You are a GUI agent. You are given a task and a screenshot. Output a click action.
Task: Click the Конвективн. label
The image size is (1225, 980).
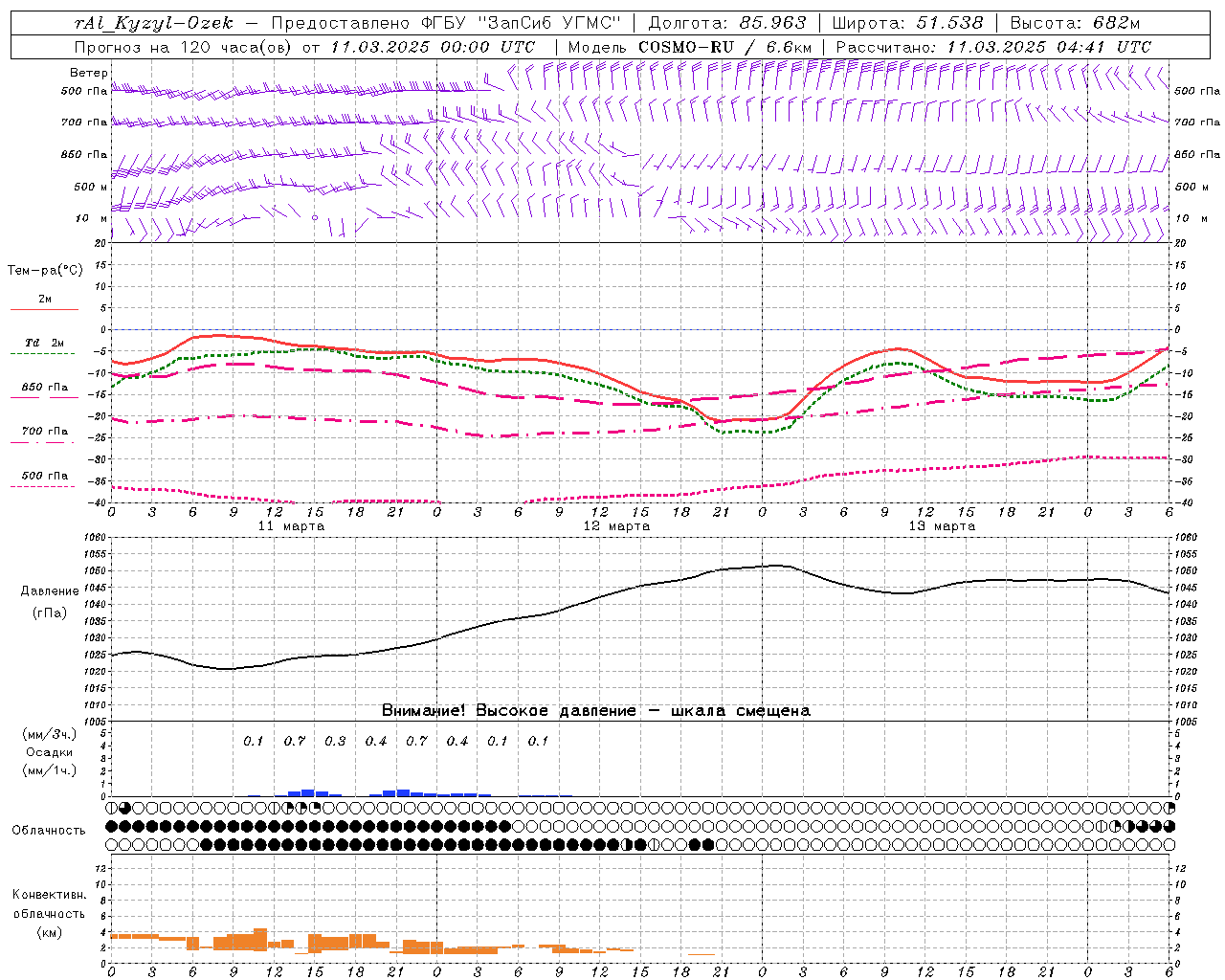(50, 895)
